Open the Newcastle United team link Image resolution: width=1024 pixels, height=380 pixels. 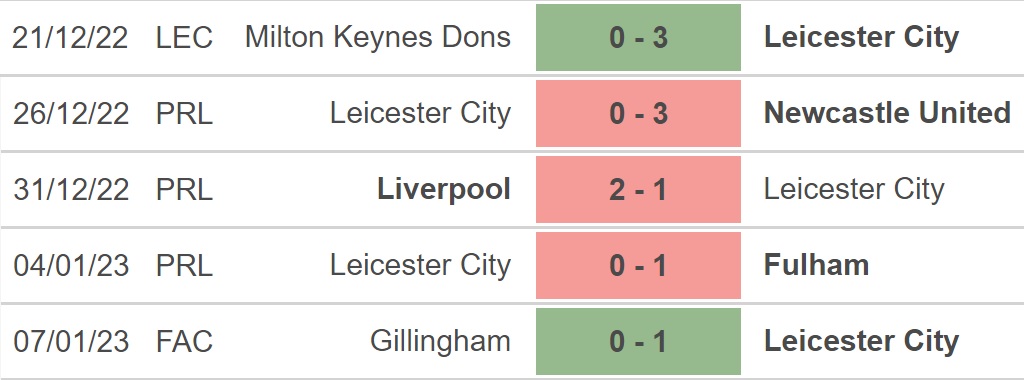pos(887,113)
